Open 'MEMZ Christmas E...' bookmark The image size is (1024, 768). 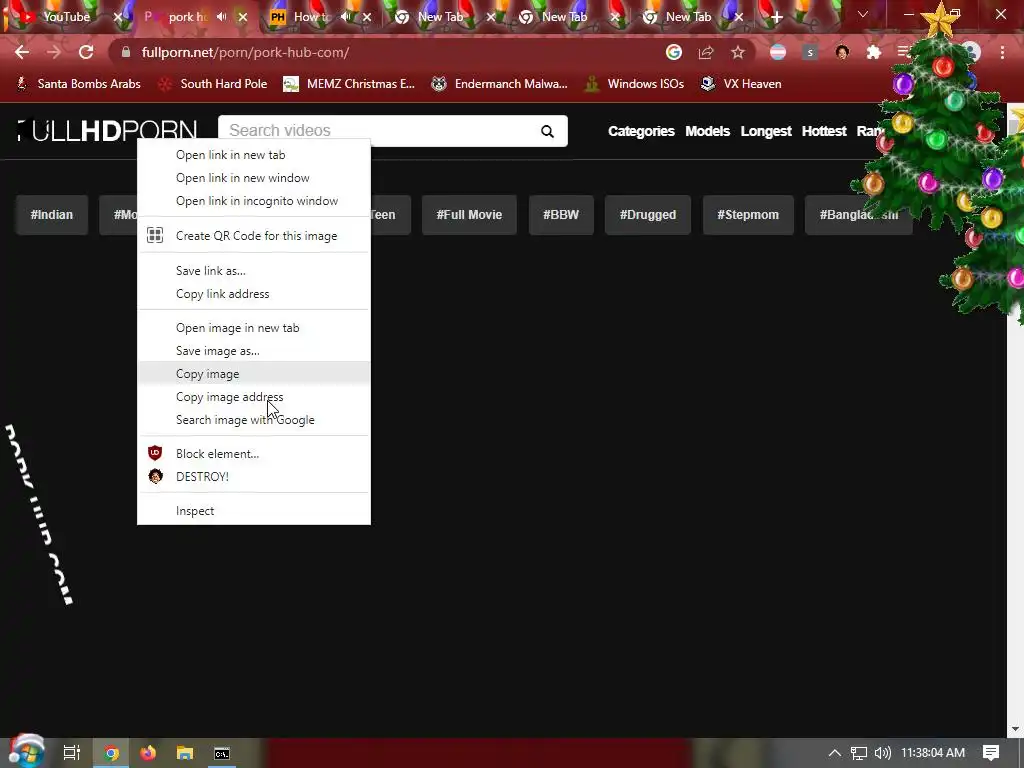coord(349,84)
